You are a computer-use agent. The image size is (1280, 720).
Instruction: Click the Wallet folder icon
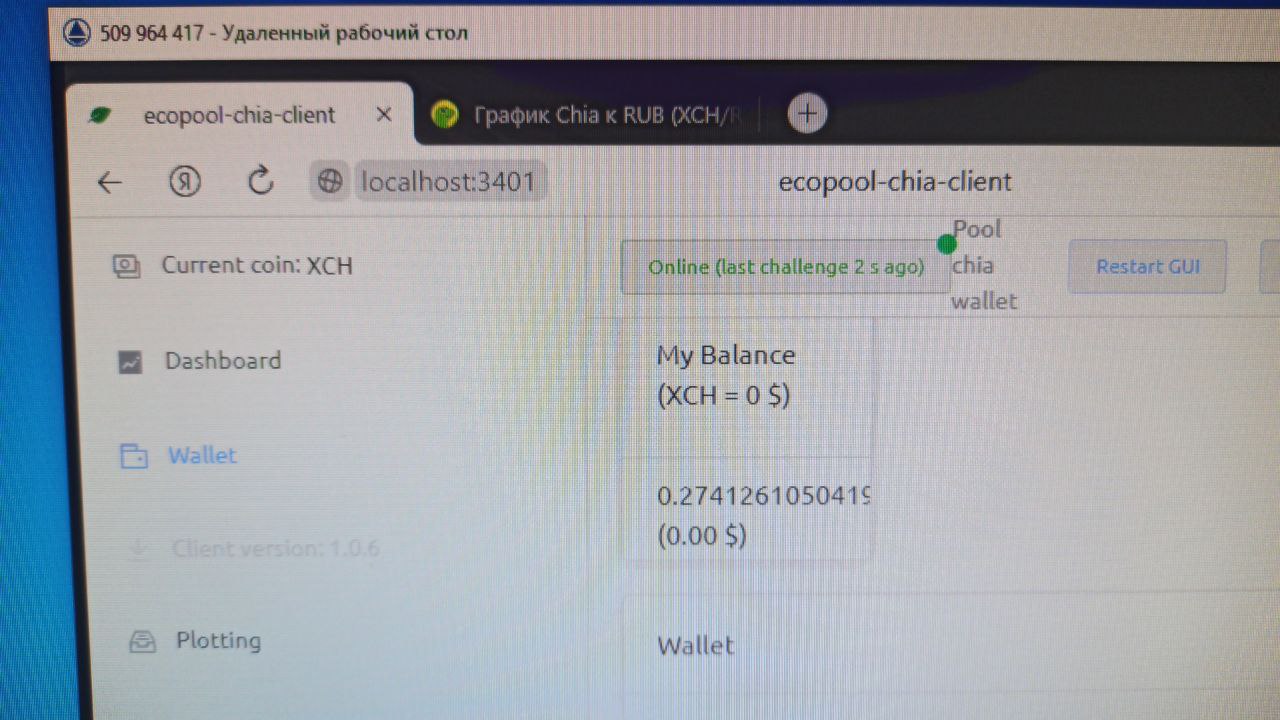134,457
